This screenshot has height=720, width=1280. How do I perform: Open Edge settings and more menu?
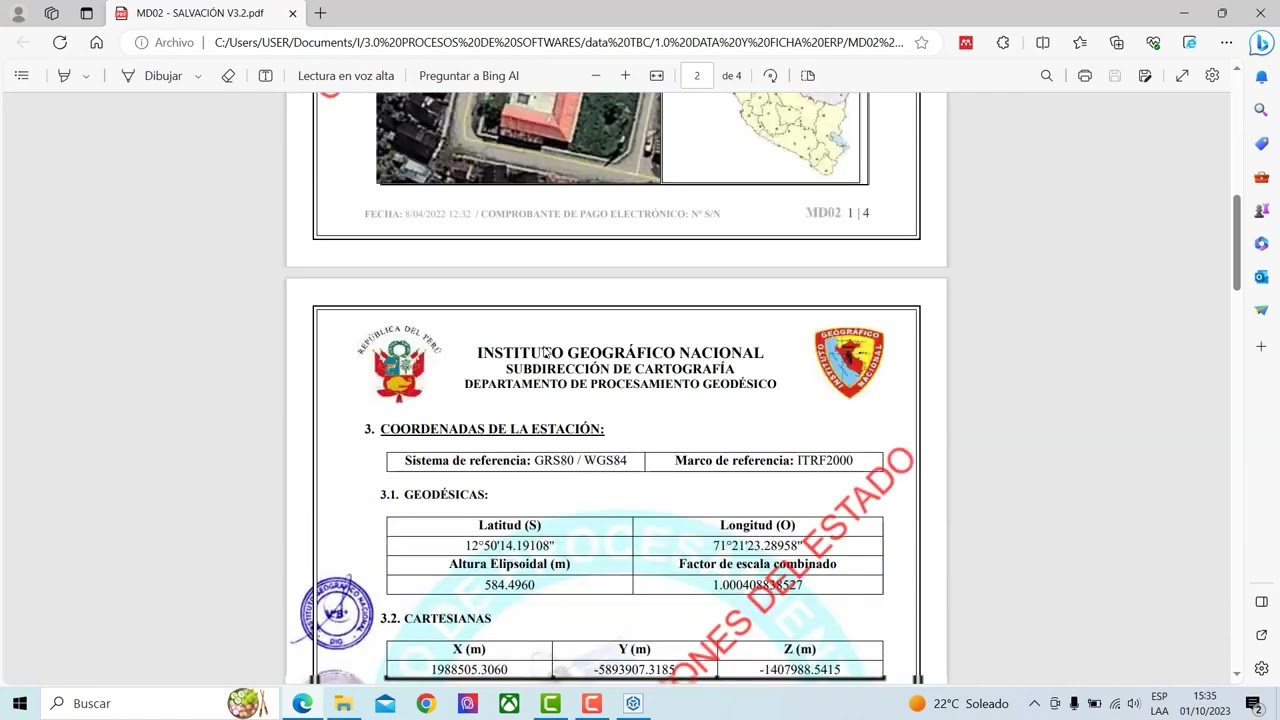pos(1227,42)
